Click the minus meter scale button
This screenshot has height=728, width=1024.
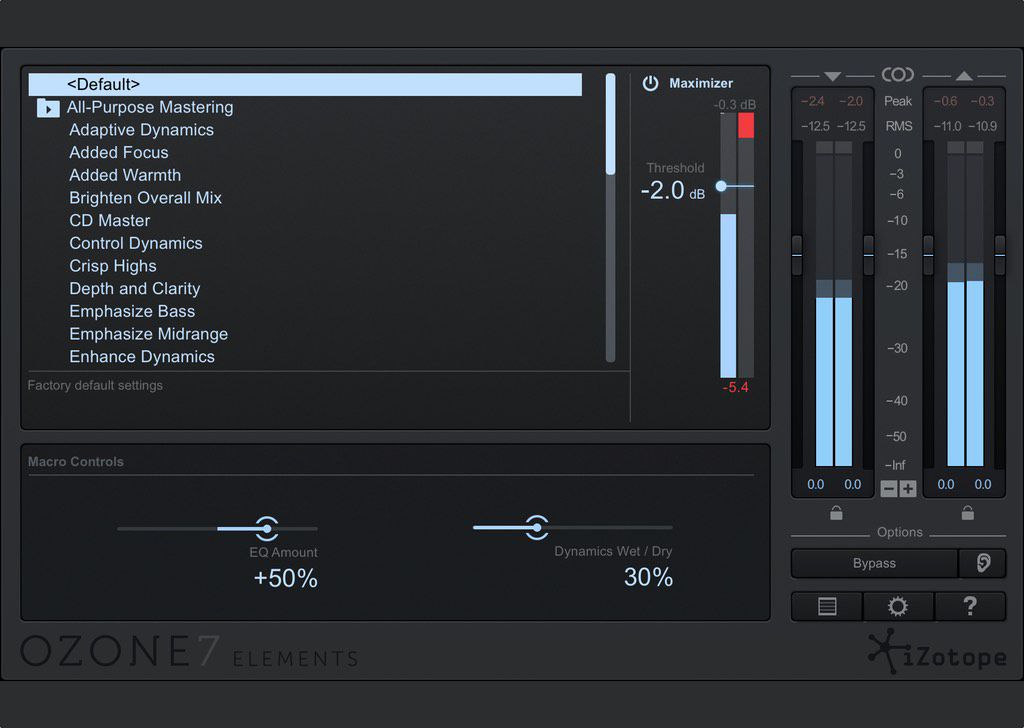pos(889,489)
